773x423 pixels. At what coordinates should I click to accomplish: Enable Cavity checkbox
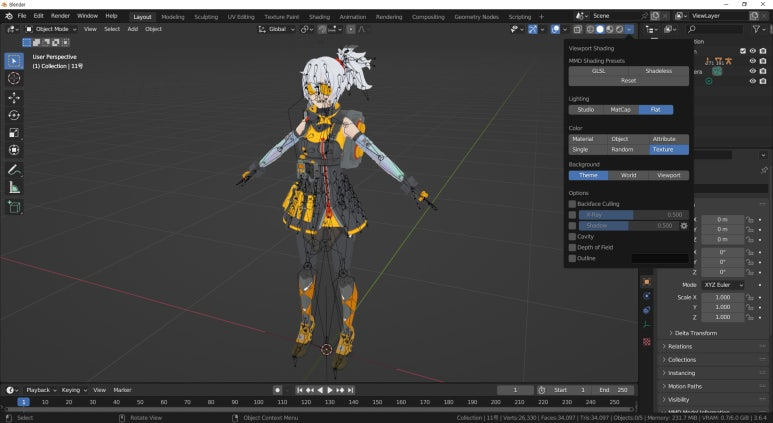coord(572,237)
